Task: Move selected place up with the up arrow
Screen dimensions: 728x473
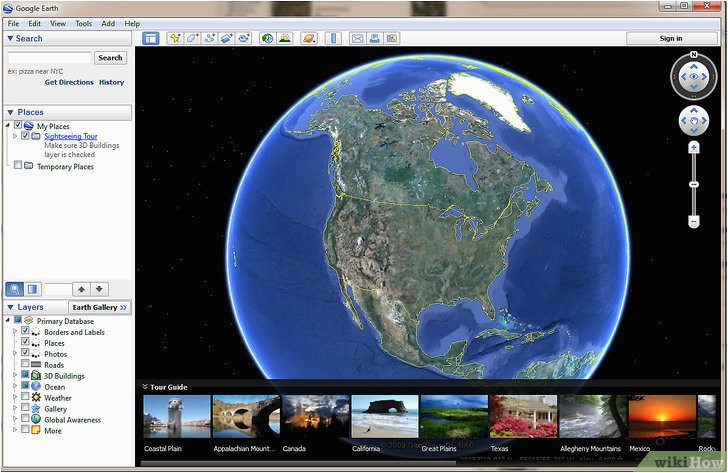Action: coord(81,289)
